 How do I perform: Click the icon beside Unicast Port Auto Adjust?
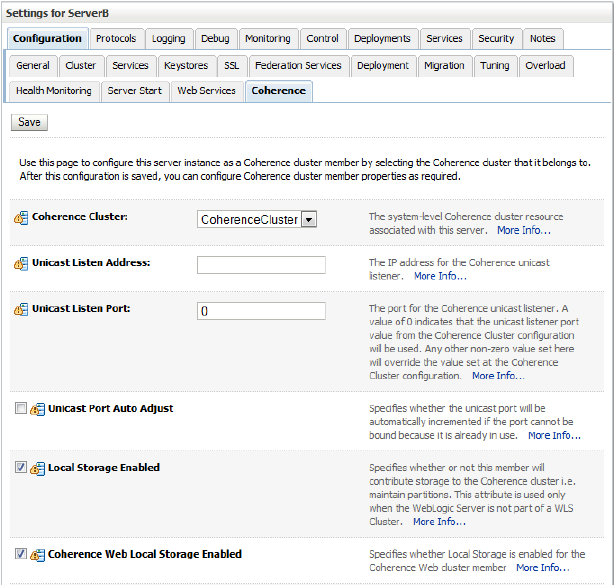pos(37,410)
